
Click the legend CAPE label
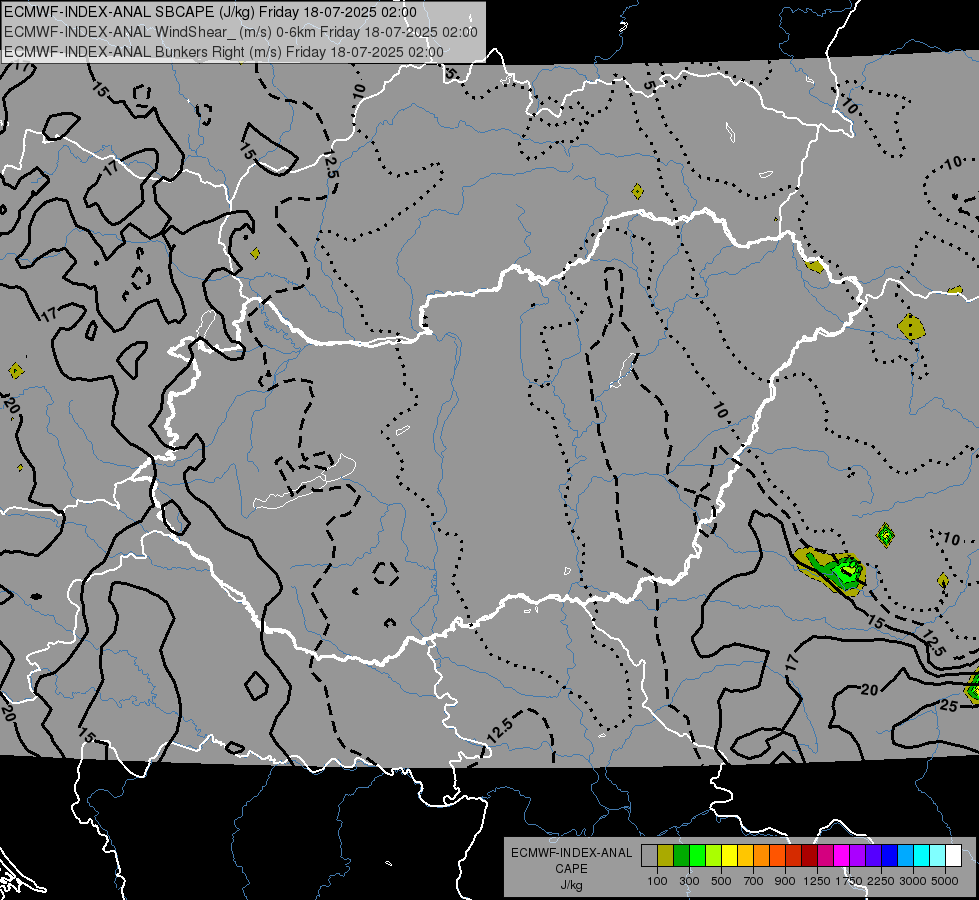click(x=571, y=869)
